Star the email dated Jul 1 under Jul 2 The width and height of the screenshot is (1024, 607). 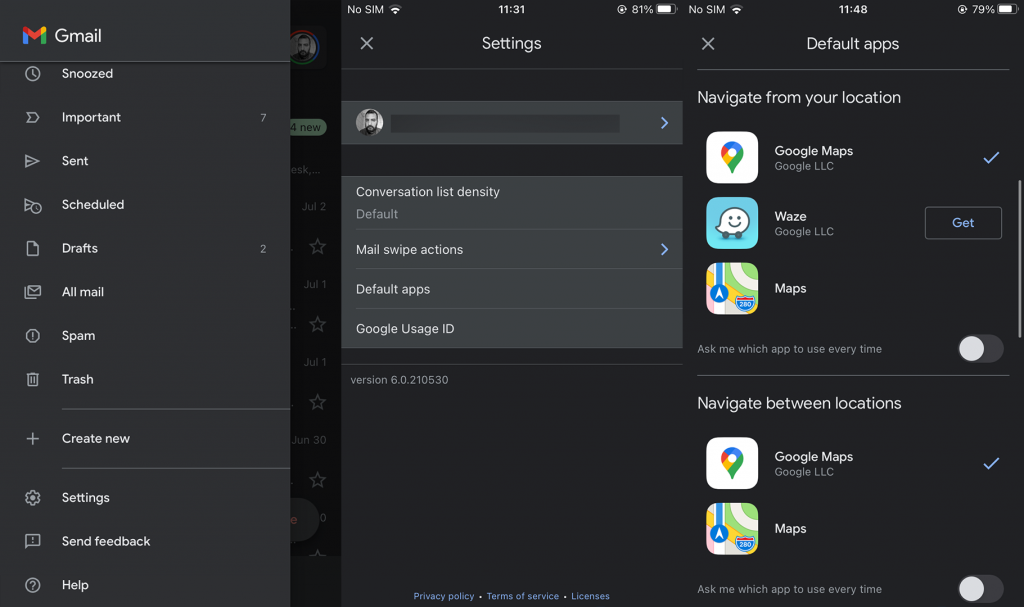click(317, 324)
